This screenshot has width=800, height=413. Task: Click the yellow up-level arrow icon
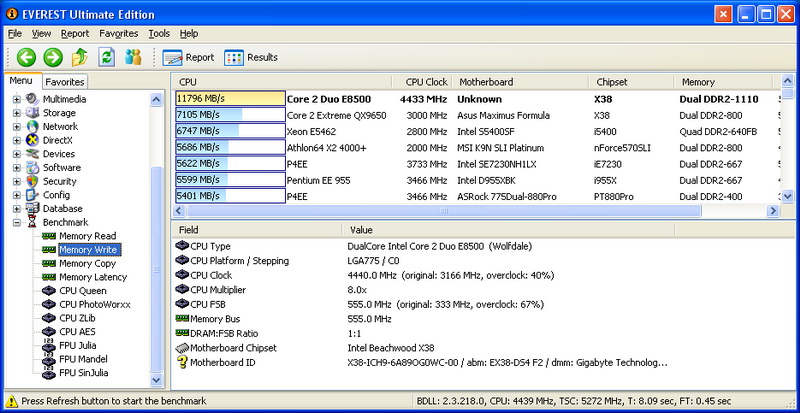point(80,57)
